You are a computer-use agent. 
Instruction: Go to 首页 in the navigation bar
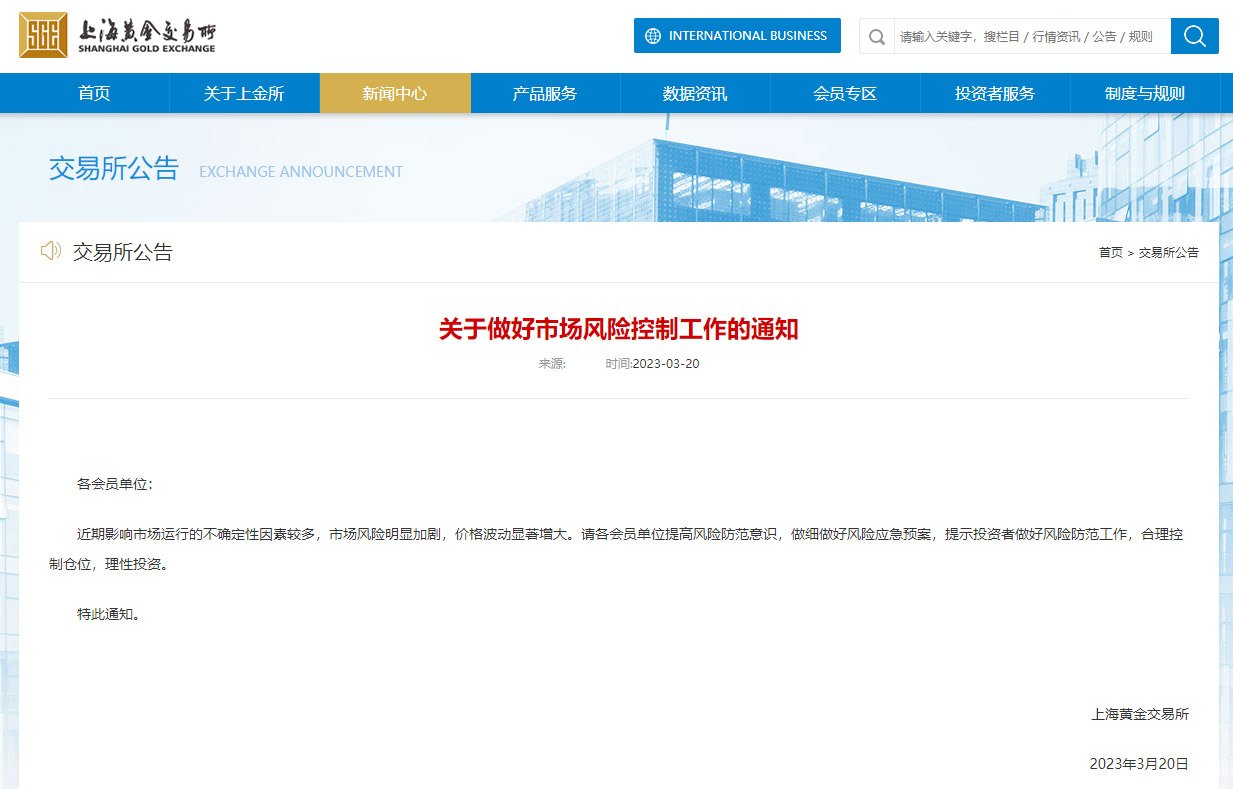coord(94,93)
